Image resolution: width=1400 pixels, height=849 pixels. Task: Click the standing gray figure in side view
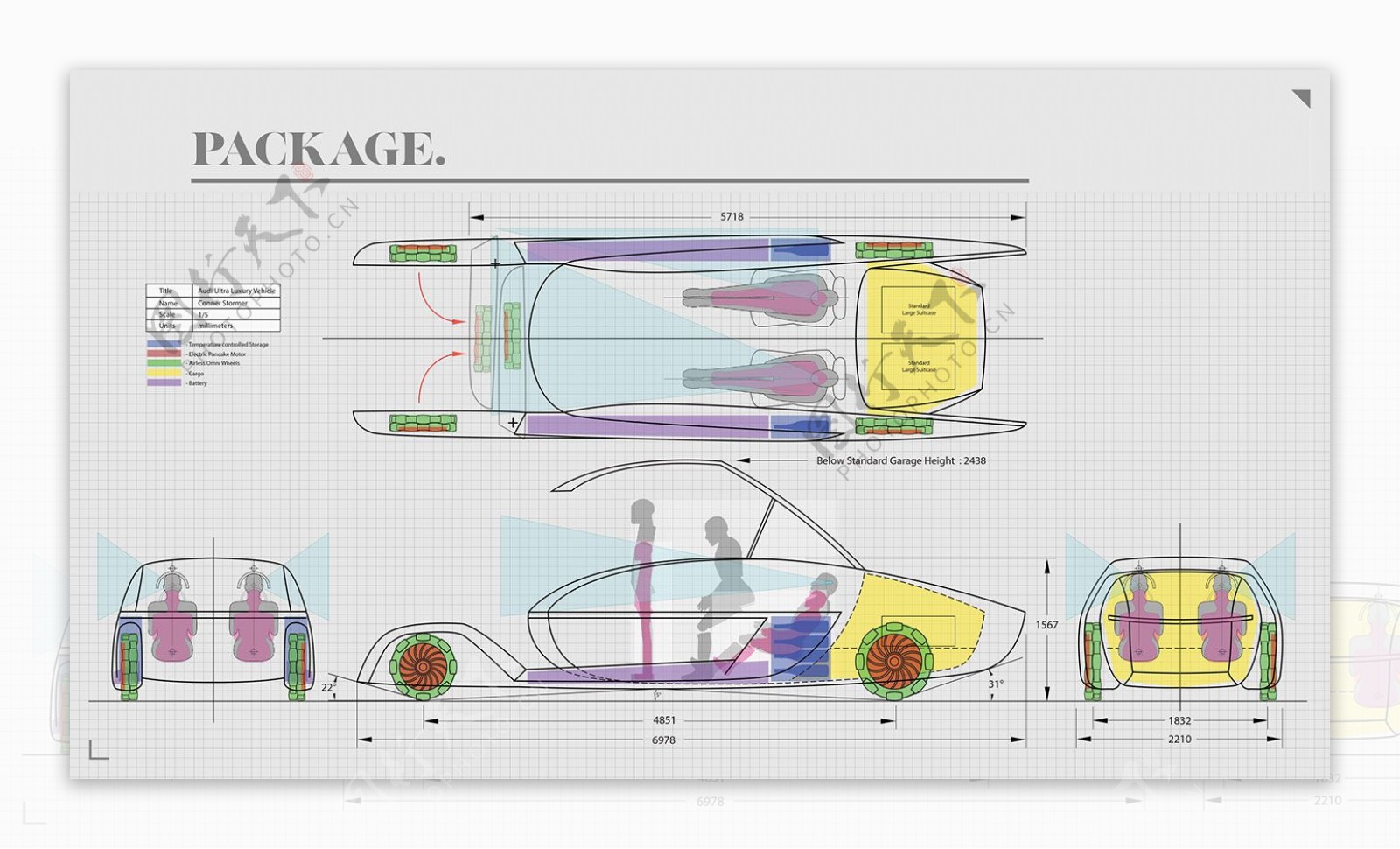coord(644,588)
